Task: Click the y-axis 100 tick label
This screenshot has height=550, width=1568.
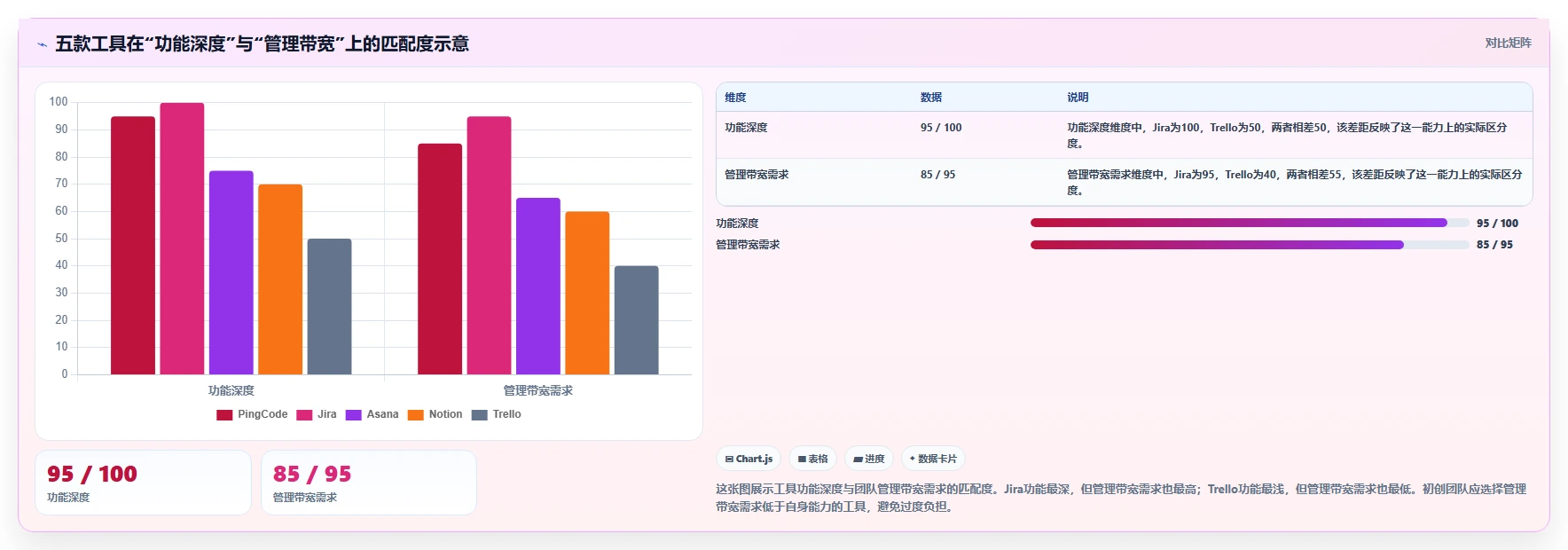Action: [x=59, y=102]
